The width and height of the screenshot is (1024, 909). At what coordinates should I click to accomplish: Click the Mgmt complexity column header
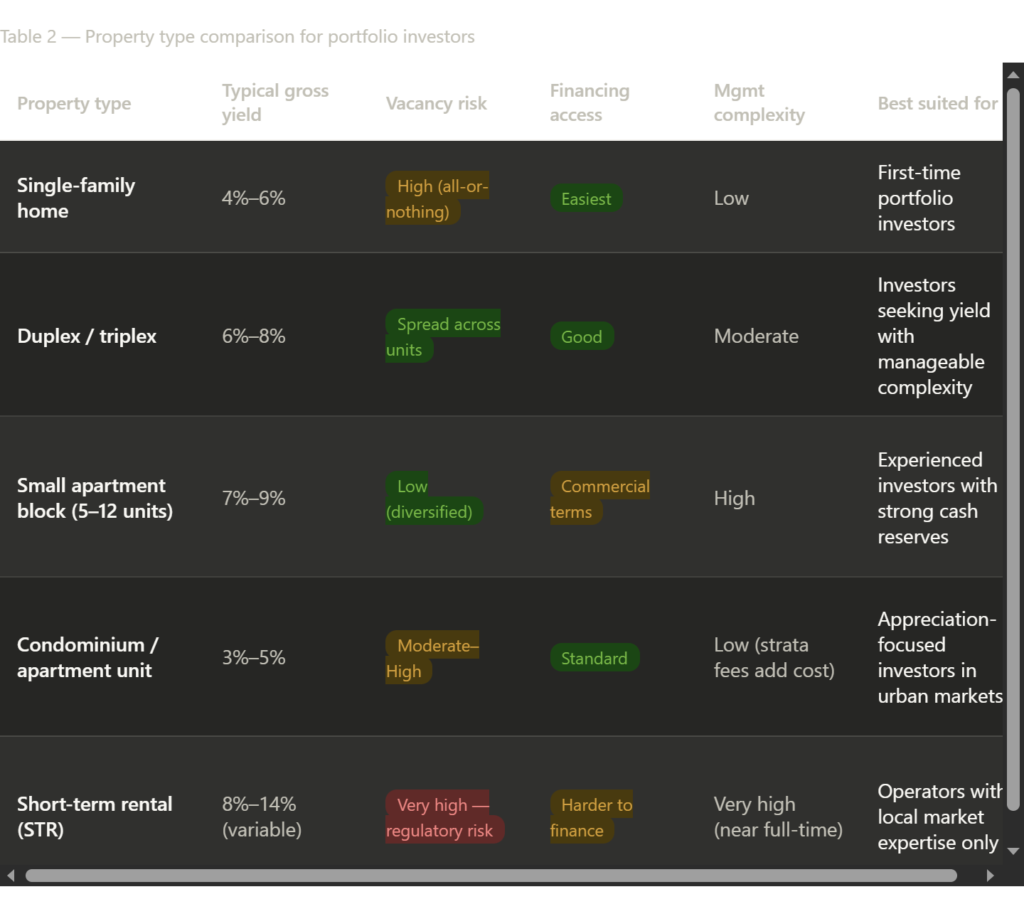click(759, 103)
